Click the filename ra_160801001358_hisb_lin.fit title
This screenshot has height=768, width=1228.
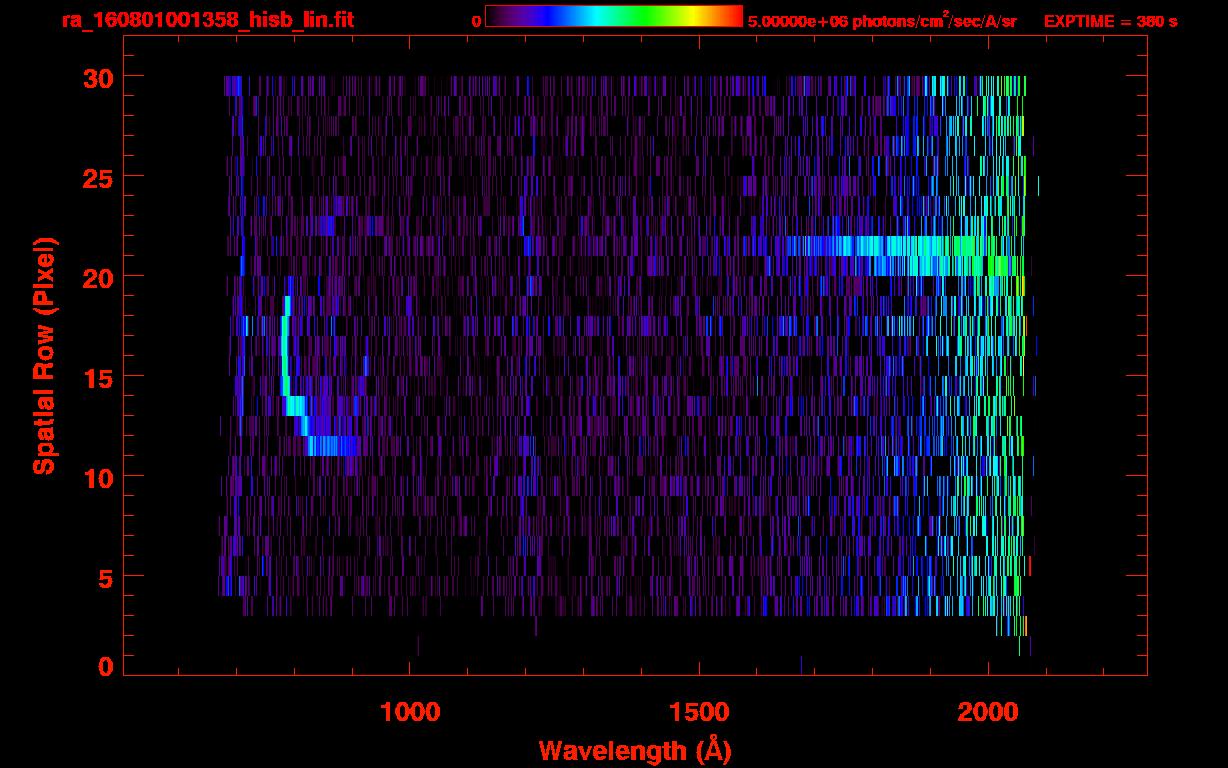(x=207, y=20)
